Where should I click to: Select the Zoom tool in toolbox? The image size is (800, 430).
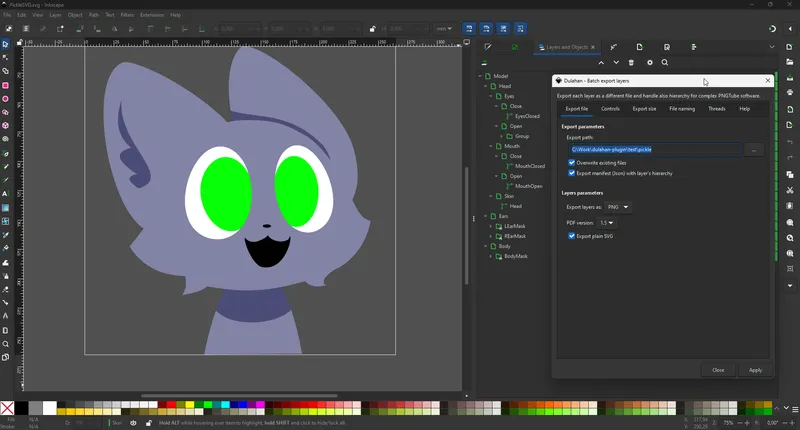[x=5, y=344]
